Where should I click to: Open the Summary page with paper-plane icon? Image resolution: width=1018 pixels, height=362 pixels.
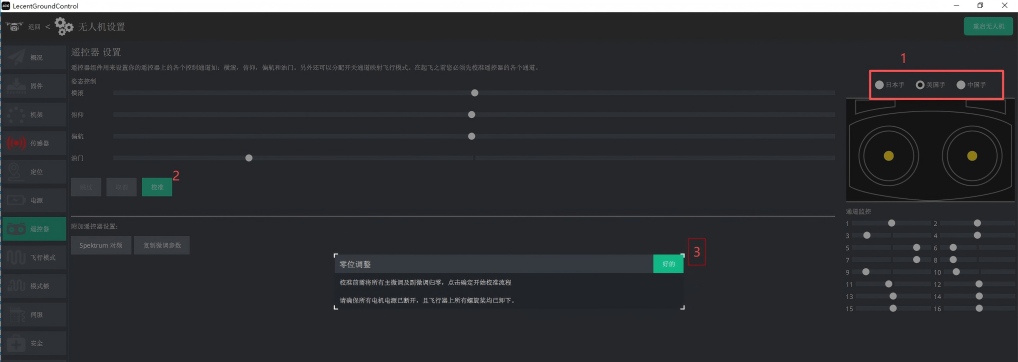[34, 57]
